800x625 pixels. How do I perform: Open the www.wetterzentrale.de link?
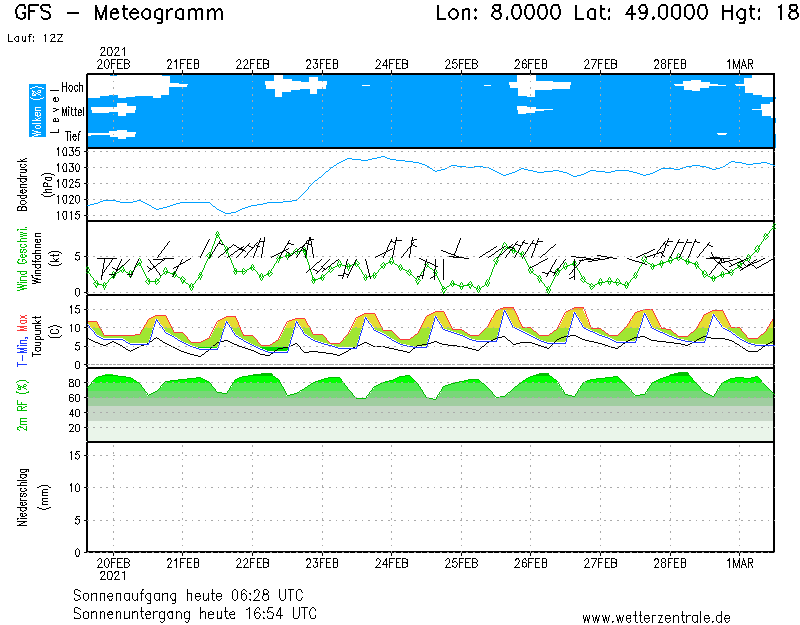tap(656, 617)
